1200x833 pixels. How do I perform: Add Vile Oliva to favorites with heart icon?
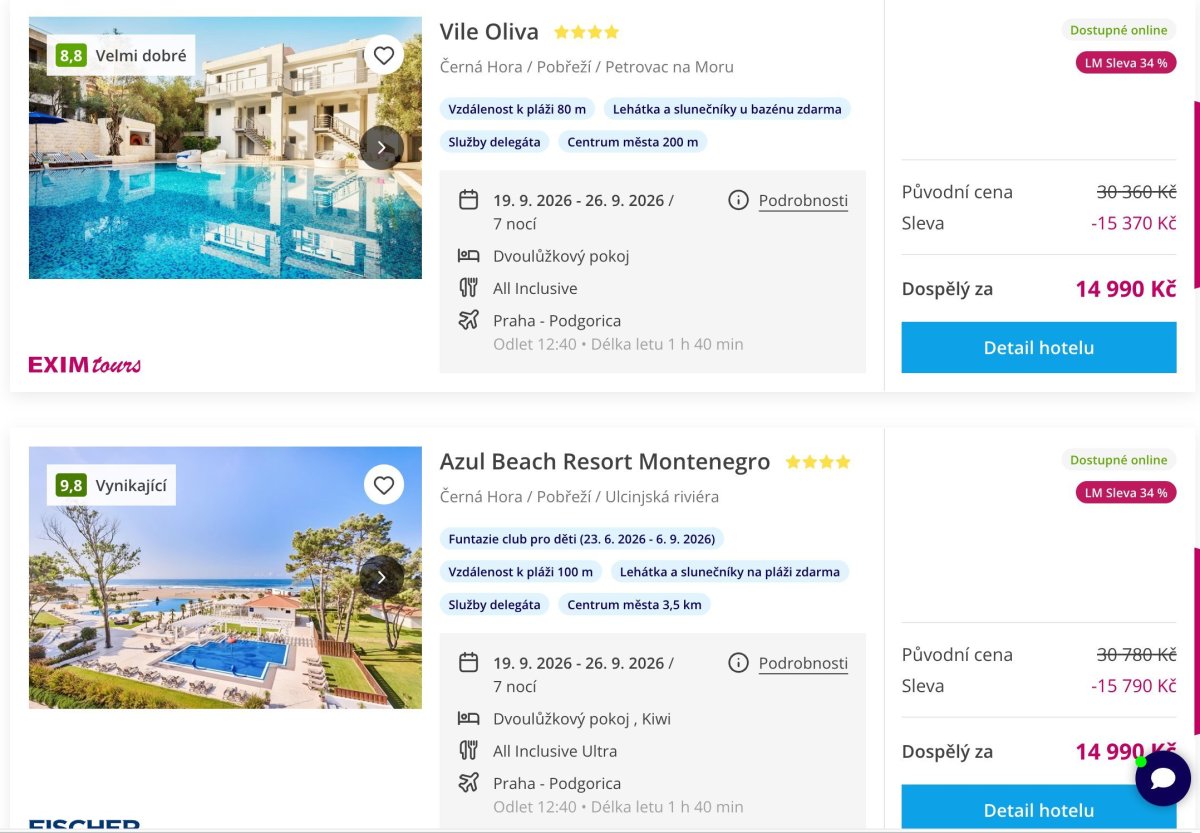pyautogui.click(x=384, y=55)
